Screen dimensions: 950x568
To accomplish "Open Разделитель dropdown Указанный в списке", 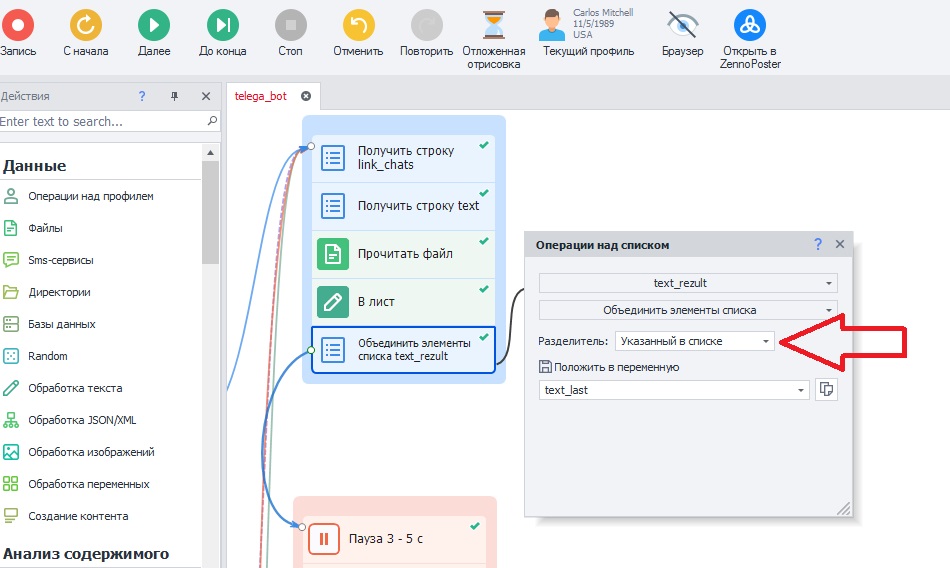I will 694,341.
